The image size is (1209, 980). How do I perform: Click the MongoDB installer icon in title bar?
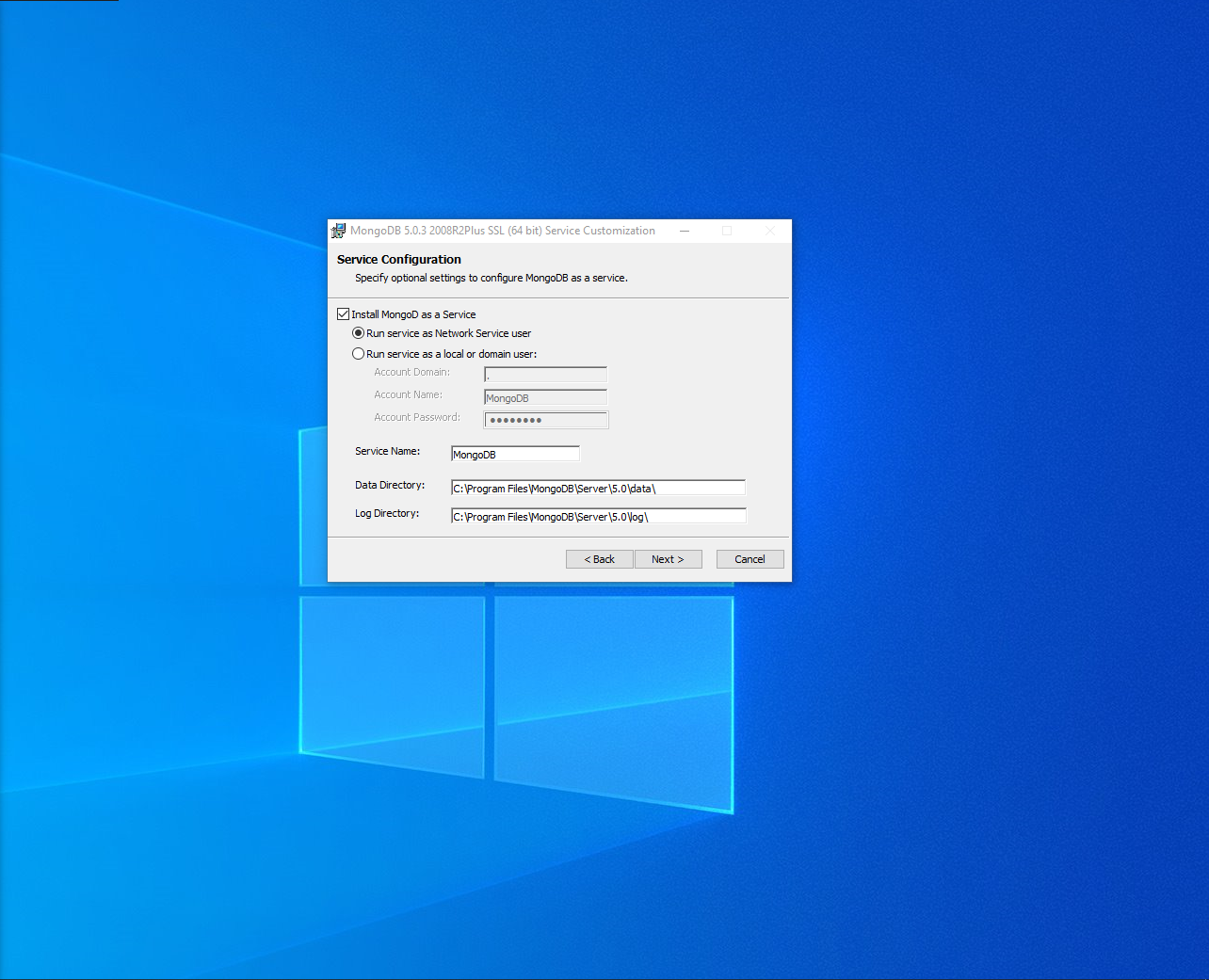339,231
